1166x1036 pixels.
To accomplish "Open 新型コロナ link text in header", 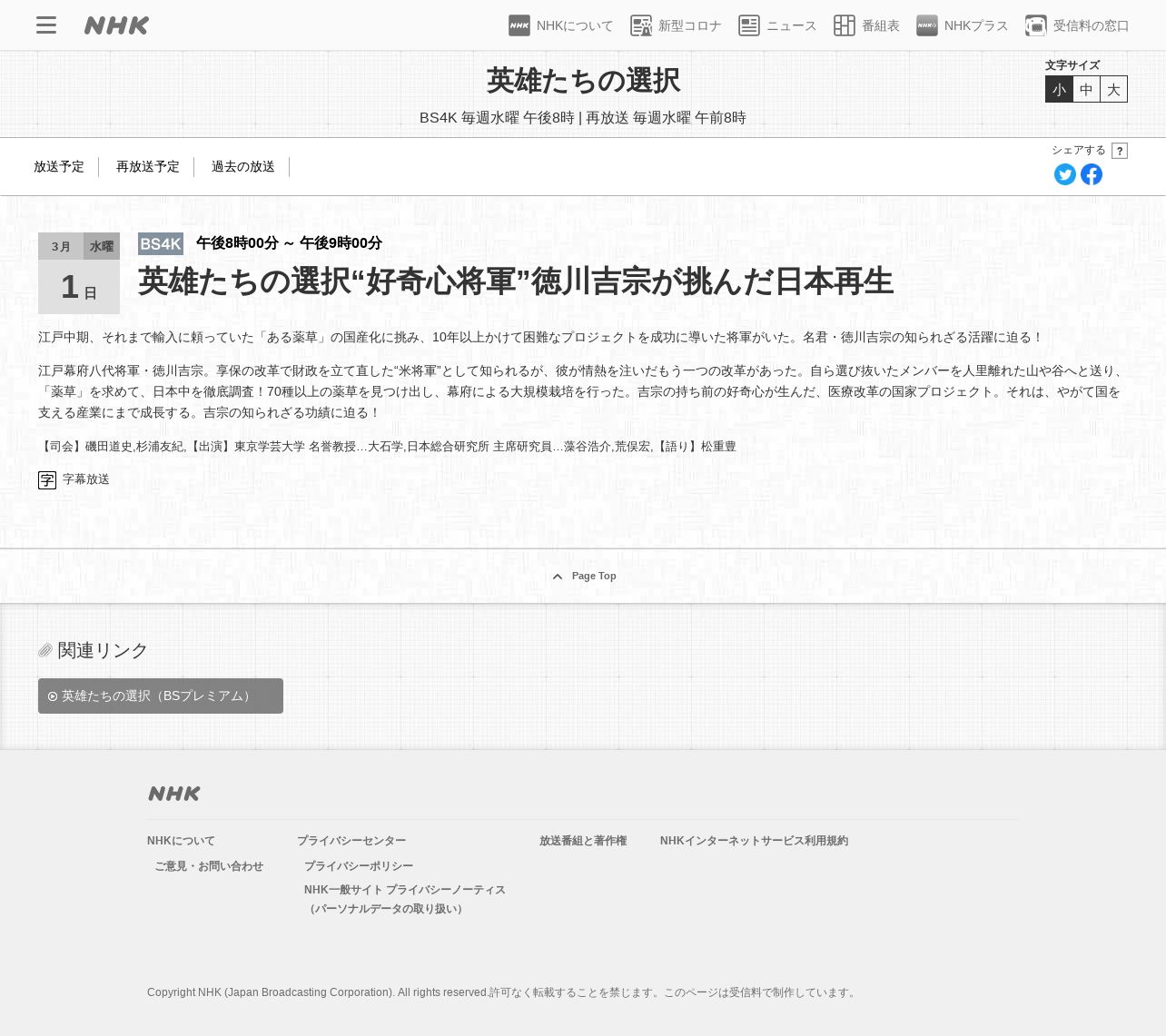I will (x=690, y=25).
